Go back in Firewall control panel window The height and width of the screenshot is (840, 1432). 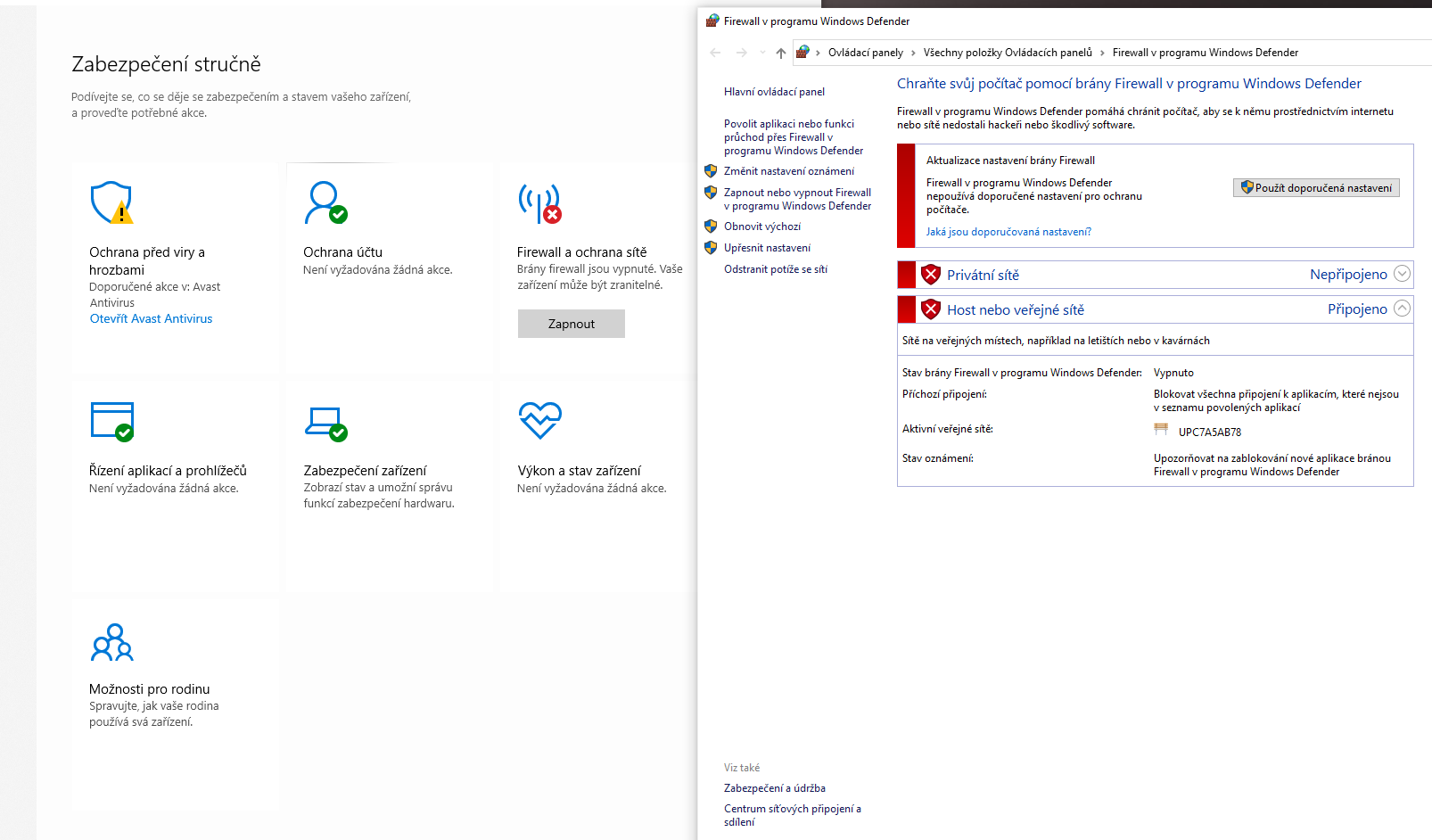tap(715, 53)
